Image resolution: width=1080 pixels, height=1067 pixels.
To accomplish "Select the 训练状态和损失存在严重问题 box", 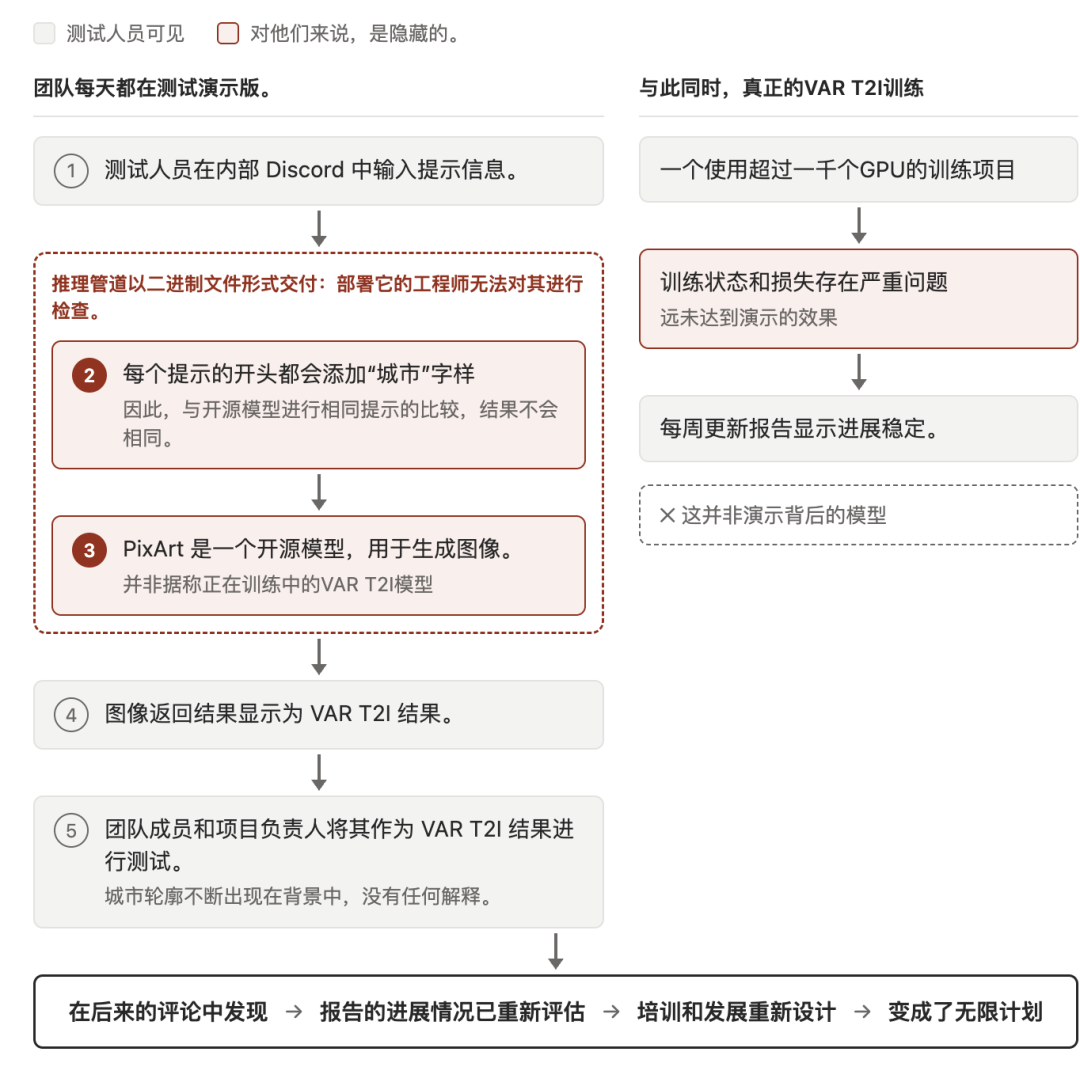I will (858, 299).
